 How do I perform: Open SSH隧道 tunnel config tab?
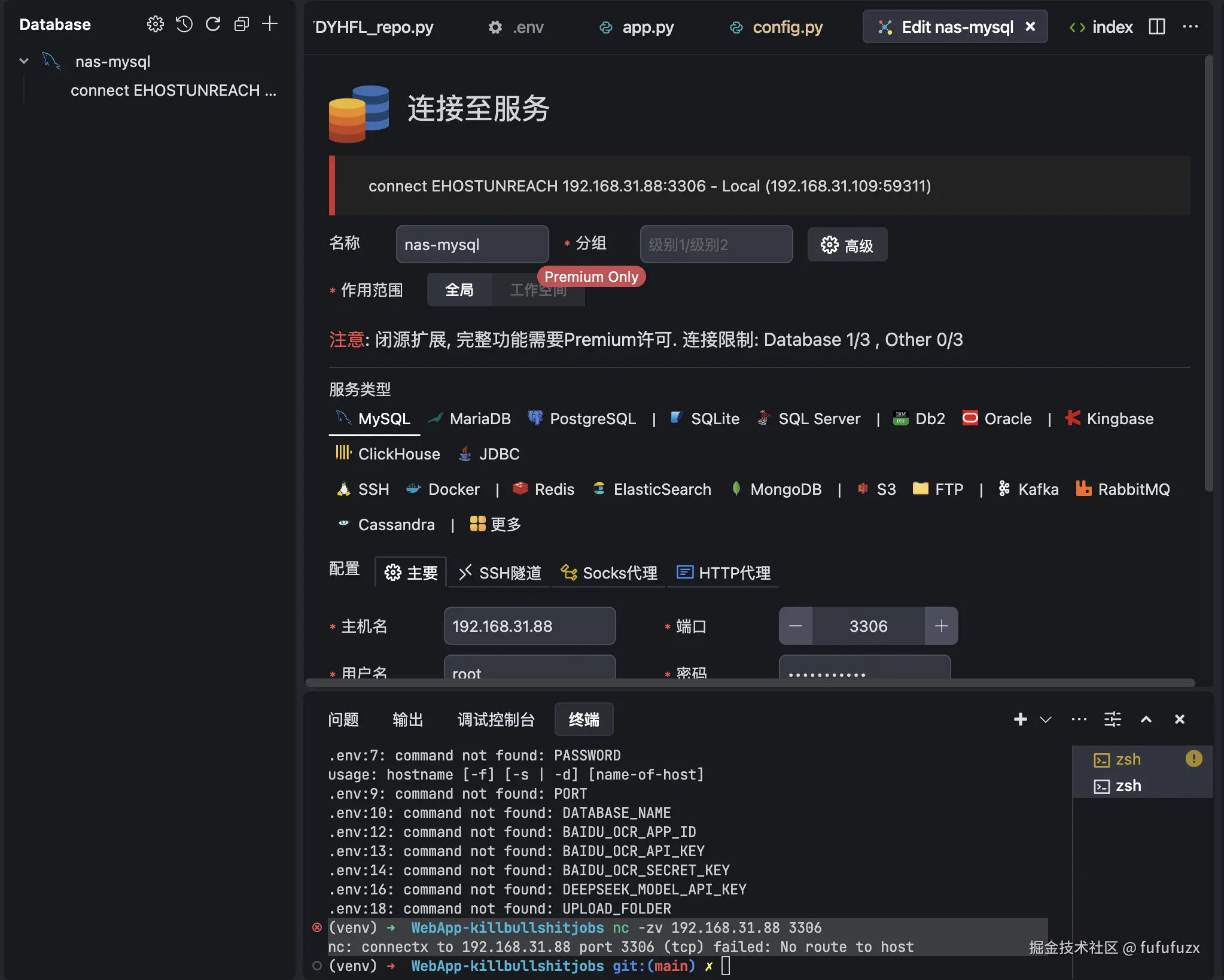click(x=500, y=573)
